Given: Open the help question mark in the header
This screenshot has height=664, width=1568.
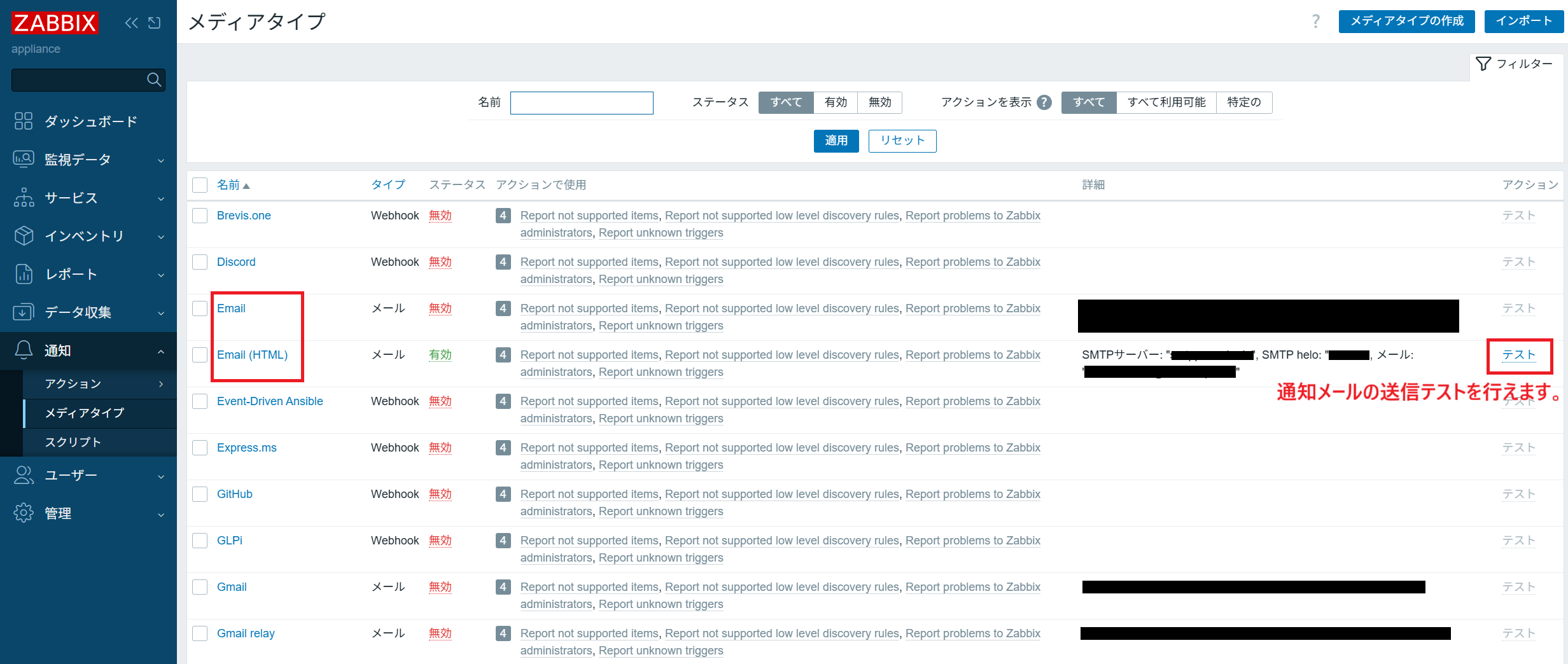Looking at the screenshot, I should click(x=1316, y=21).
